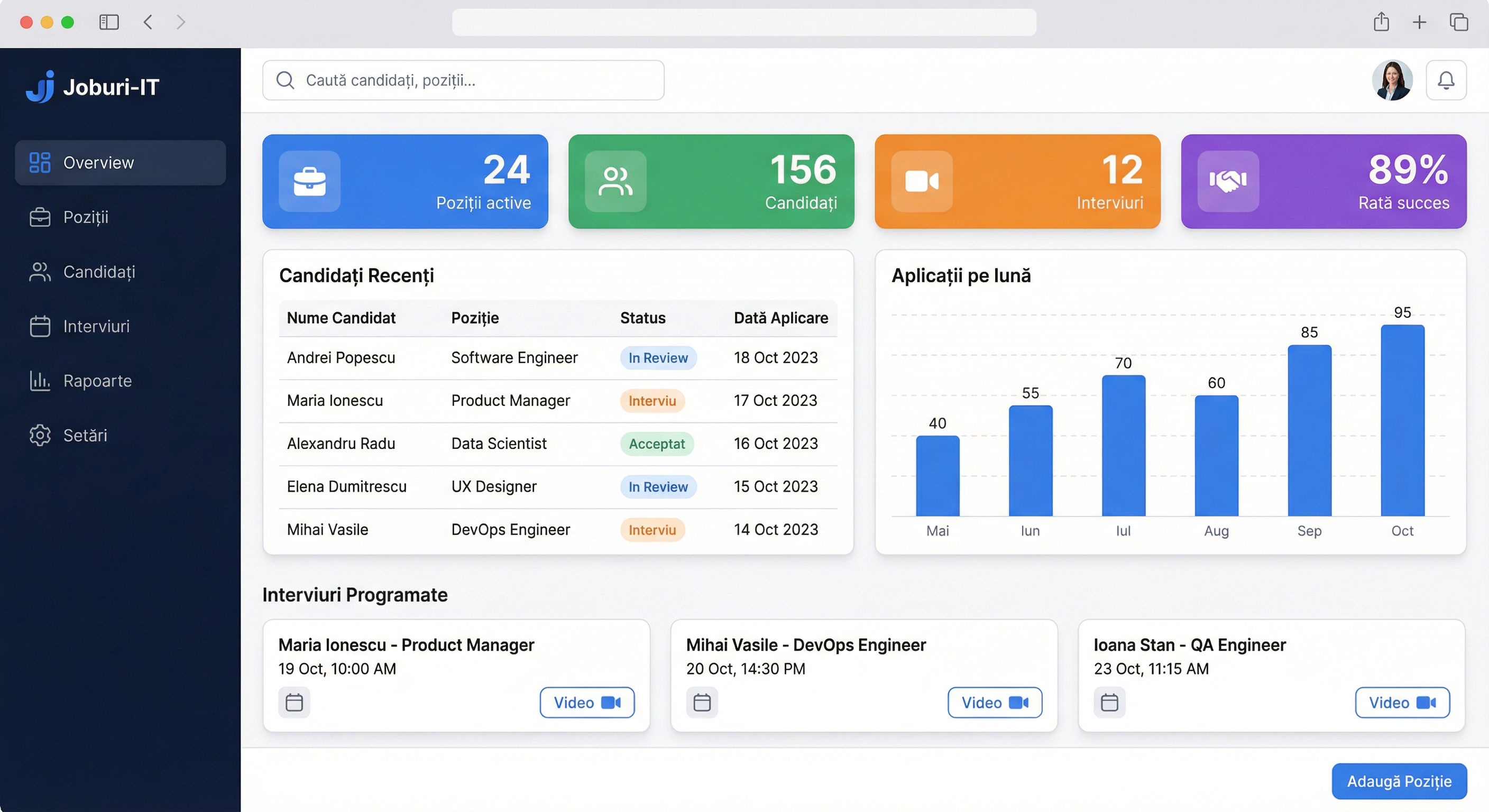Click the people icon on Candidați card
This screenshot has width=1489, height=812.
point(615,181)
